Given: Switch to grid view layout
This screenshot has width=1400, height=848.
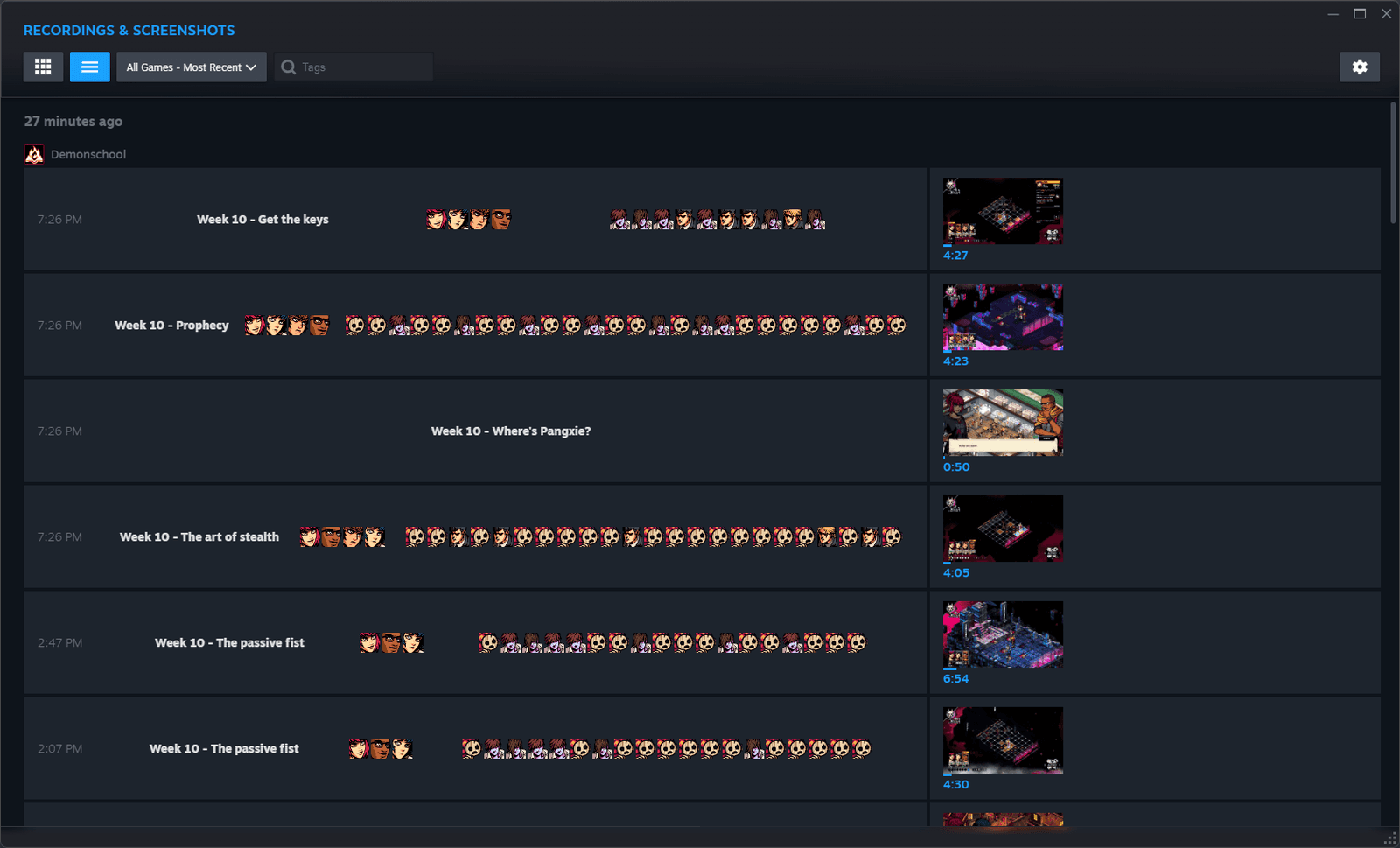Looking at the screenshot, I should click(x=43, y=67).
